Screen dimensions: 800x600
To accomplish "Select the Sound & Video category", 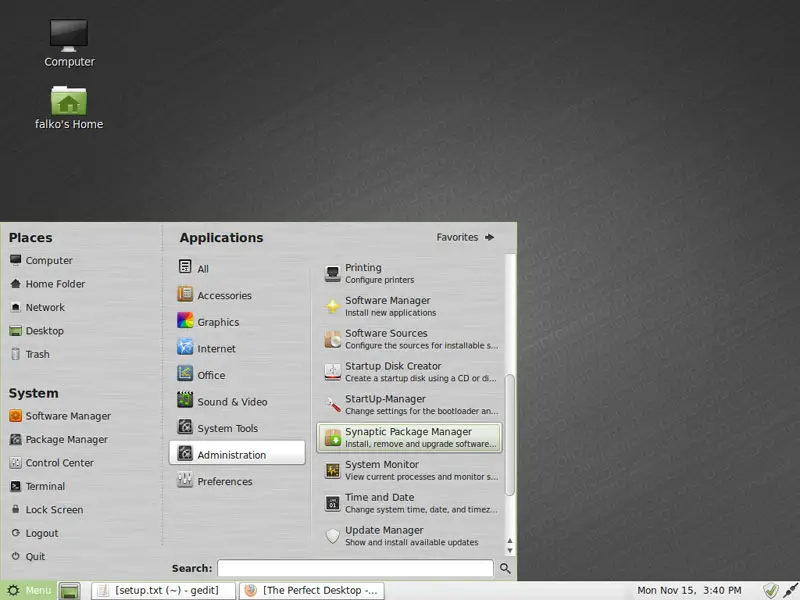I will tap(231, 402).
